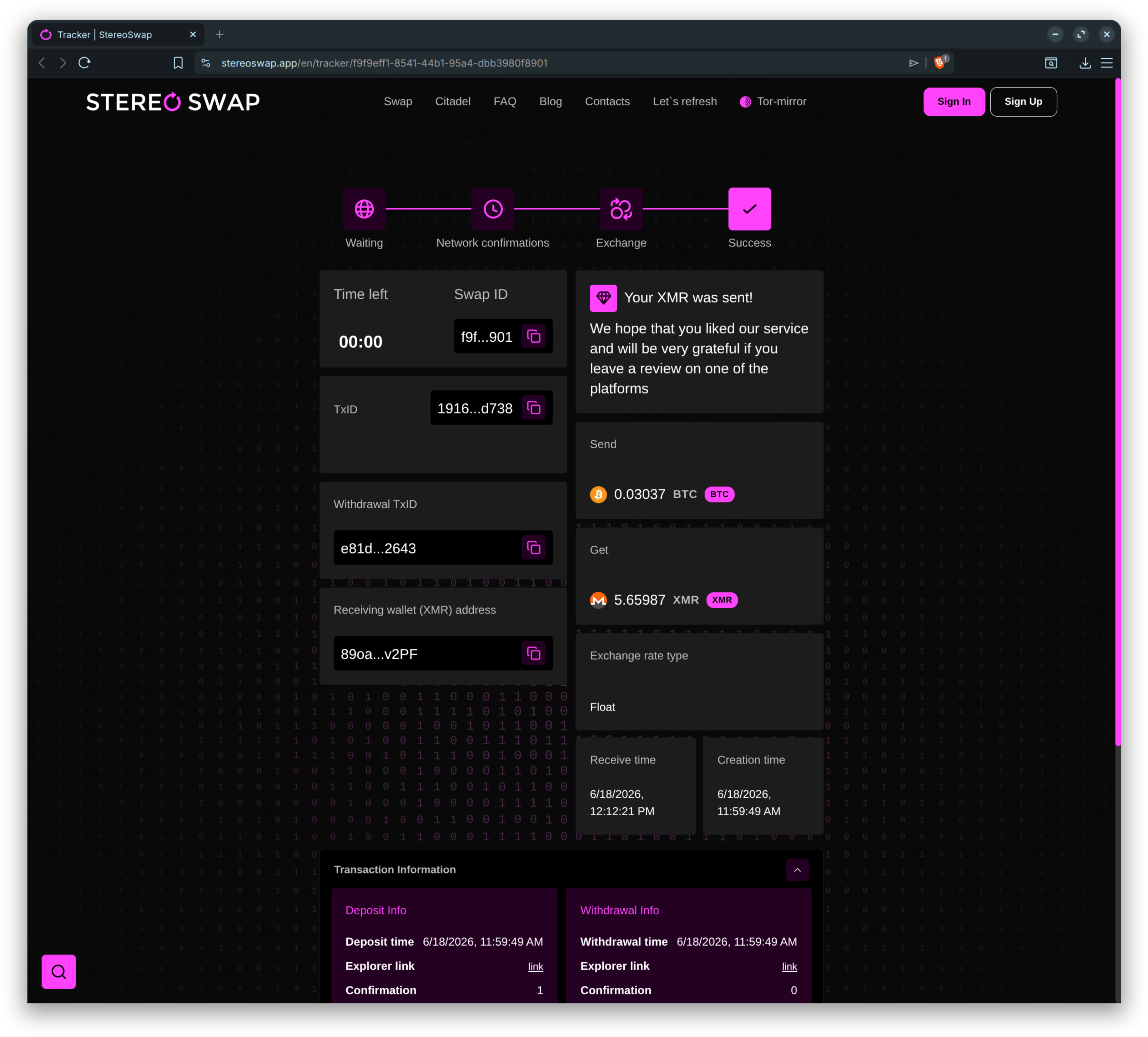Viewport: 1148px width, 1037px height.
Task: Open the Swap menu item
Action: pos(398,101)
